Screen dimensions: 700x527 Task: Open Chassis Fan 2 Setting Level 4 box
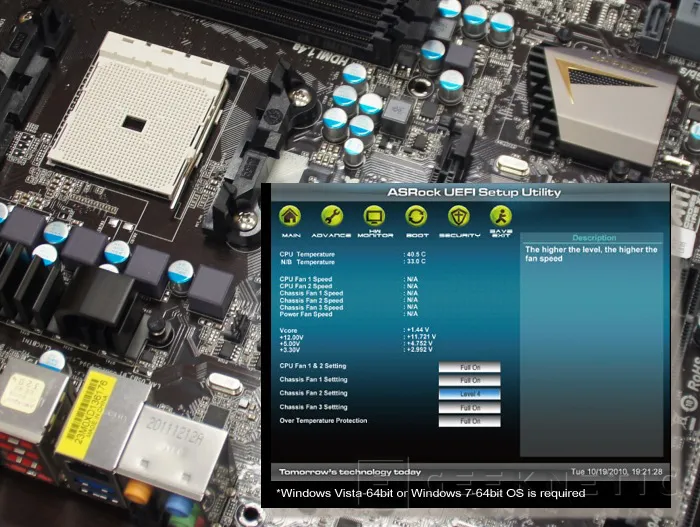pos(470,394)
